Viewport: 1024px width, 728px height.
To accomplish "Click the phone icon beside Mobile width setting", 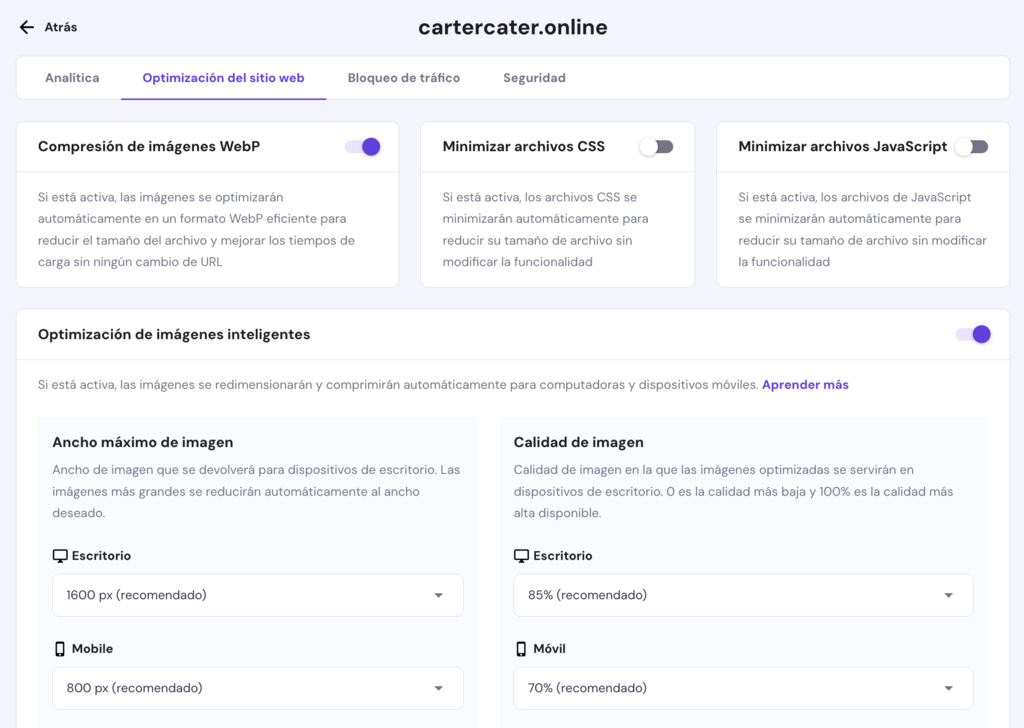I will coord(61,648).
